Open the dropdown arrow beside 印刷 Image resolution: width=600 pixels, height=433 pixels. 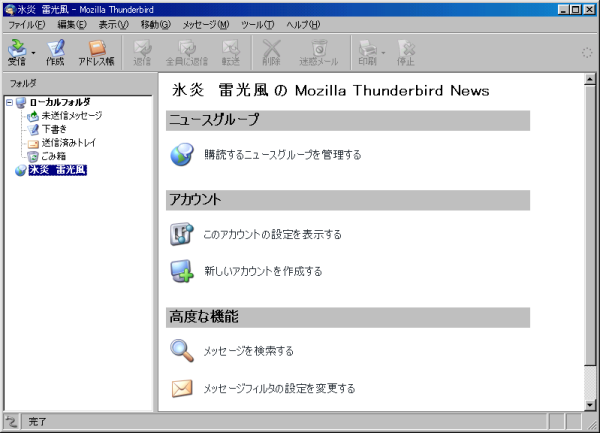383,52
